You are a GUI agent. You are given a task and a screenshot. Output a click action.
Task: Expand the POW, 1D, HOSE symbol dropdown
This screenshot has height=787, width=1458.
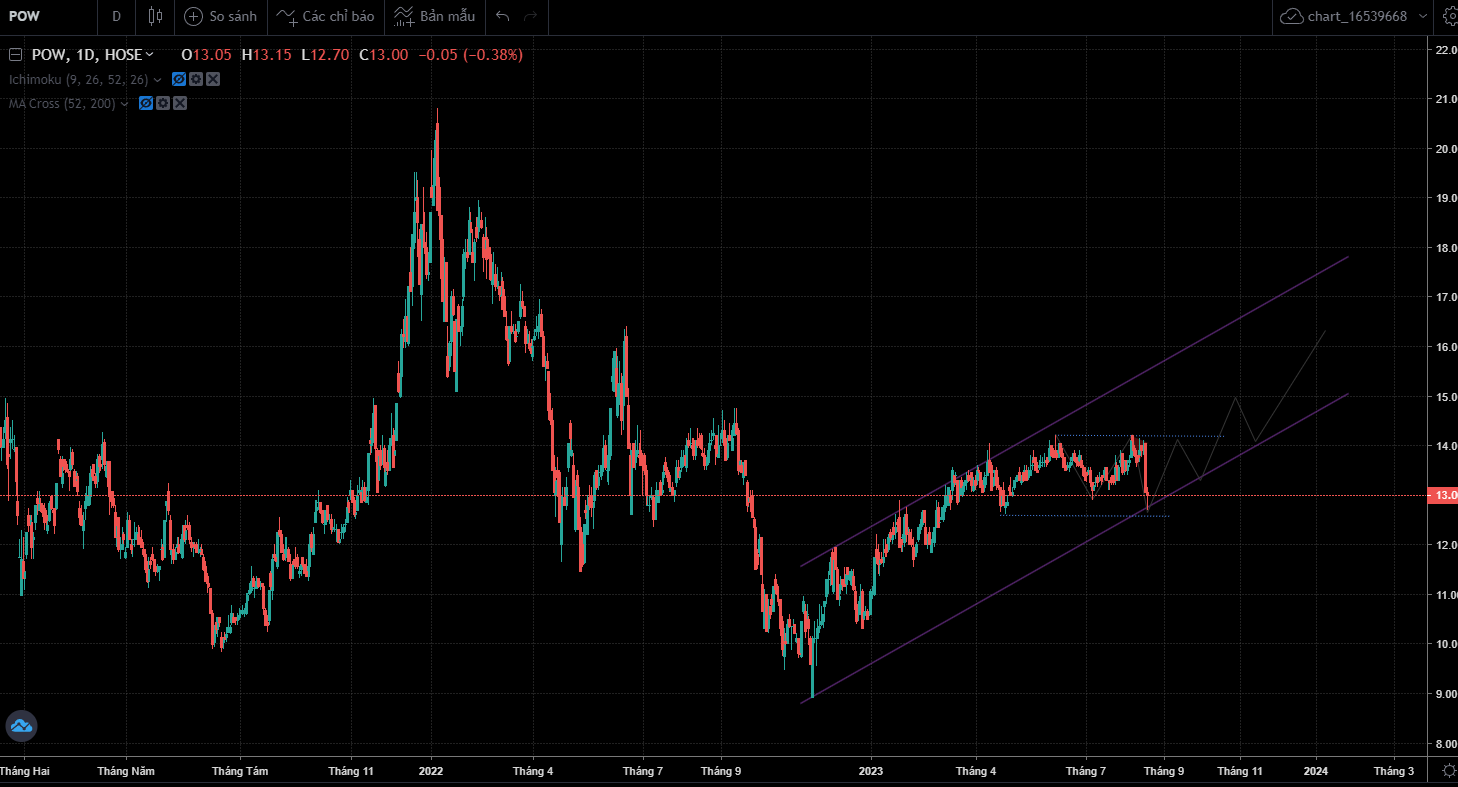point(150,55)
